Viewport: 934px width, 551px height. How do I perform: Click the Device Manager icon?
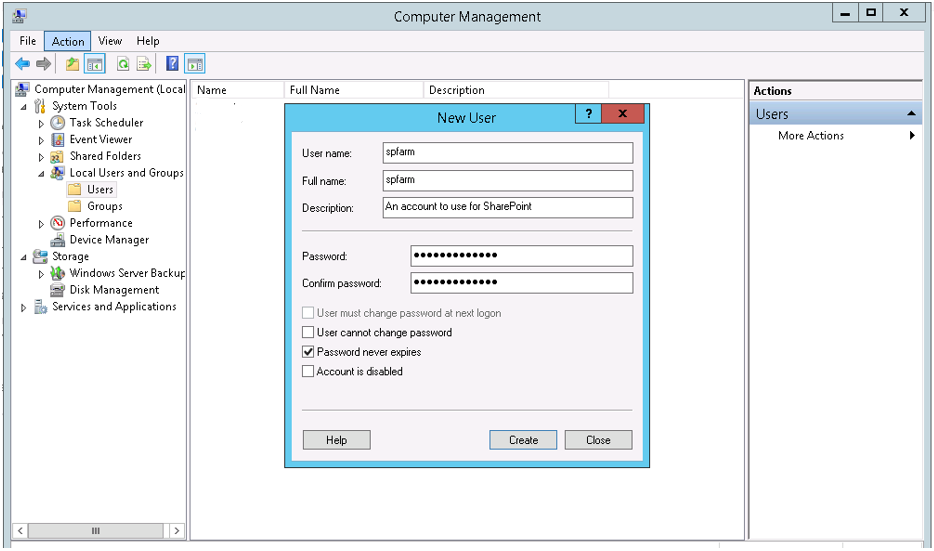click(58, 239)
